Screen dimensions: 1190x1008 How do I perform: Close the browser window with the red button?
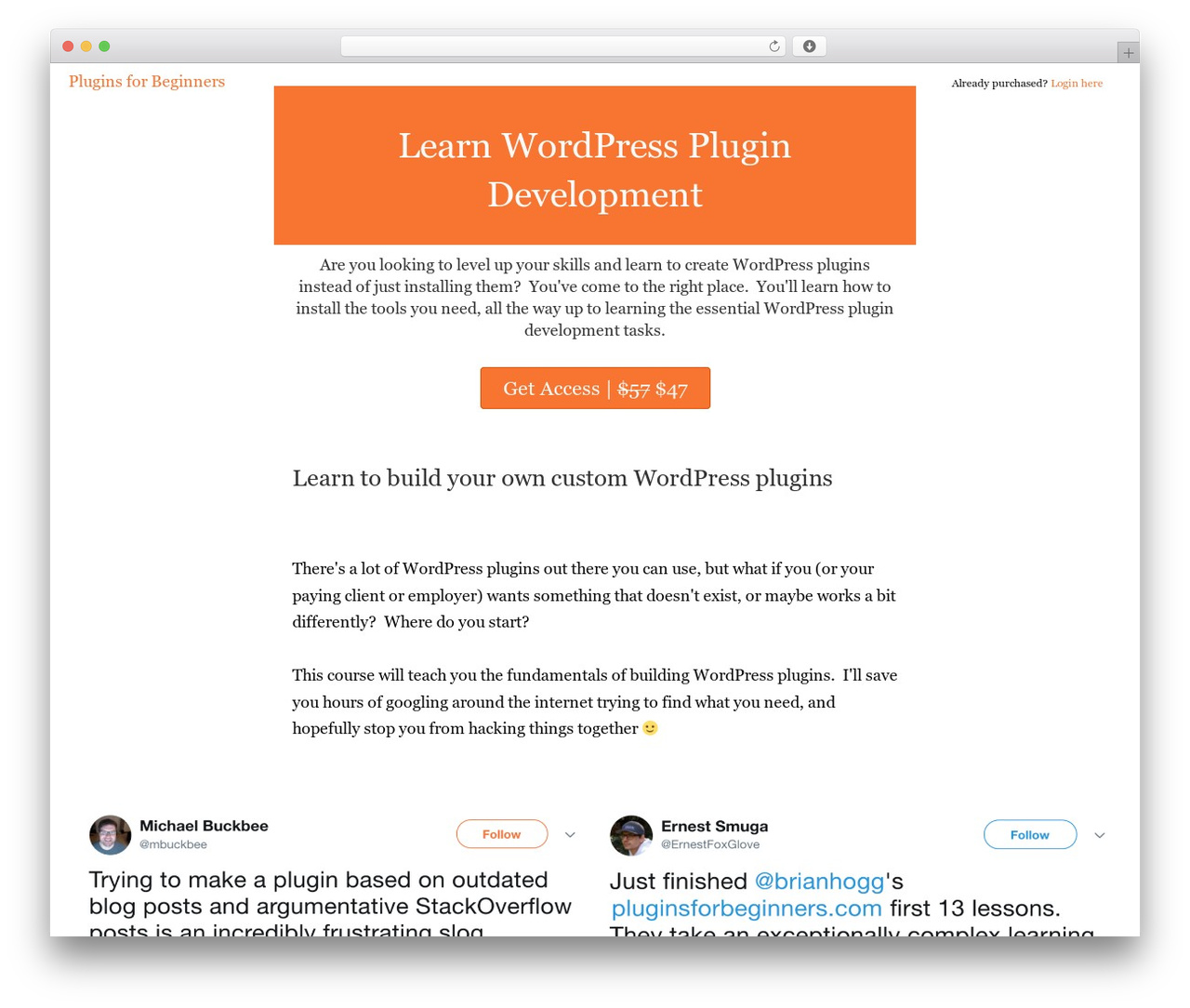pyautogui.click(x=68, y=46)
